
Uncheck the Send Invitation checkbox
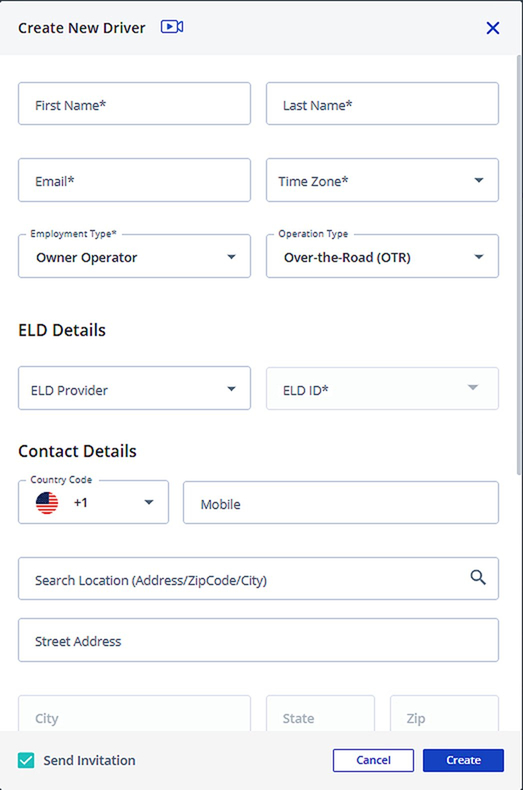(26, 760)
